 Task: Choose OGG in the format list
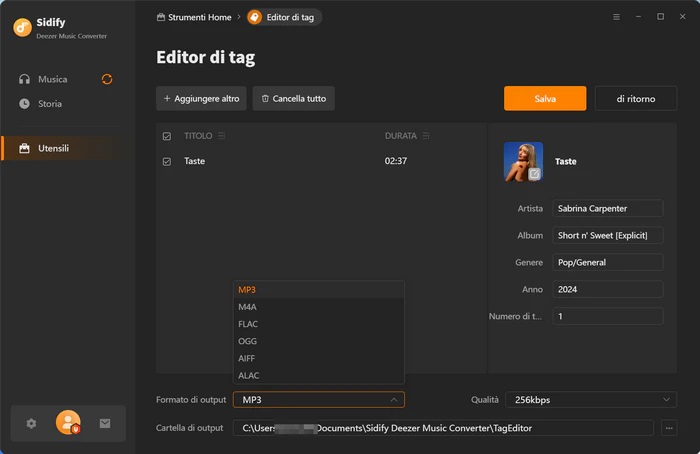point(319,341)
